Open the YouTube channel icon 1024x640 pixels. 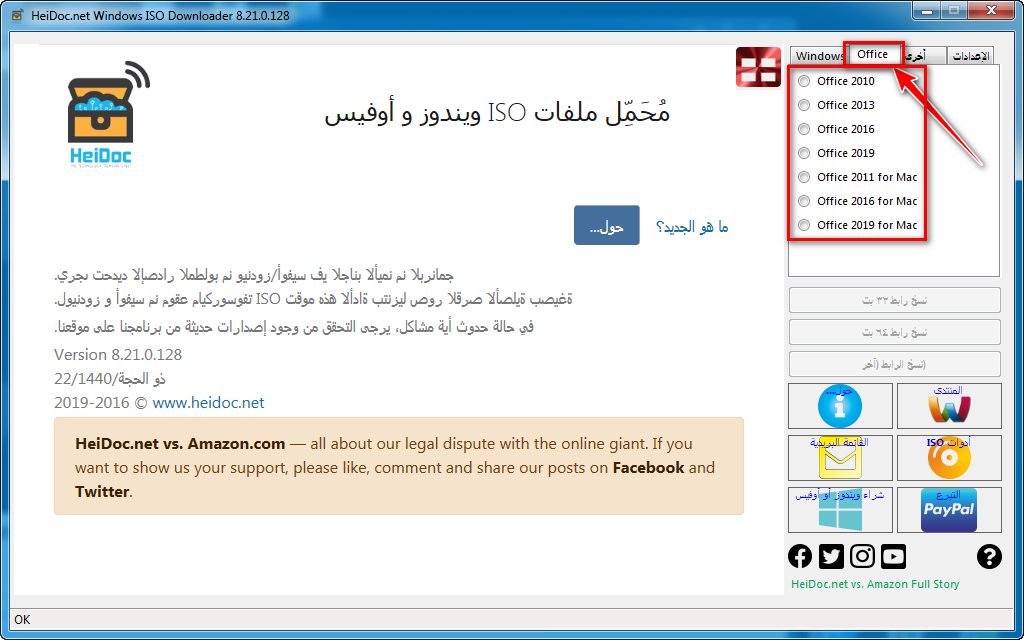click(x=892, y=556)
